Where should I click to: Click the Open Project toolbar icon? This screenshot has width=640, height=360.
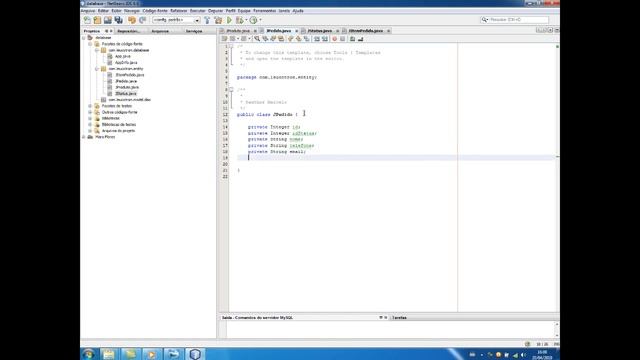tap(108, 20)
